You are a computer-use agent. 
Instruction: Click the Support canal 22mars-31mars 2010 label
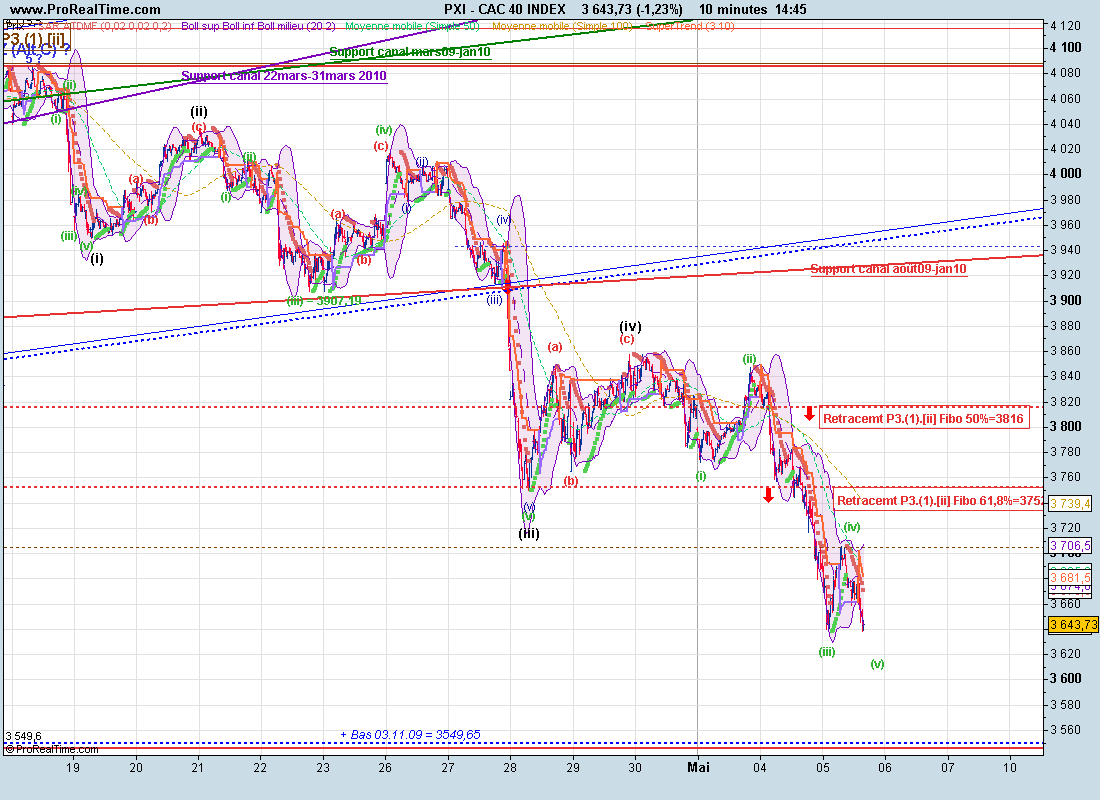click(x=284, y=76)
